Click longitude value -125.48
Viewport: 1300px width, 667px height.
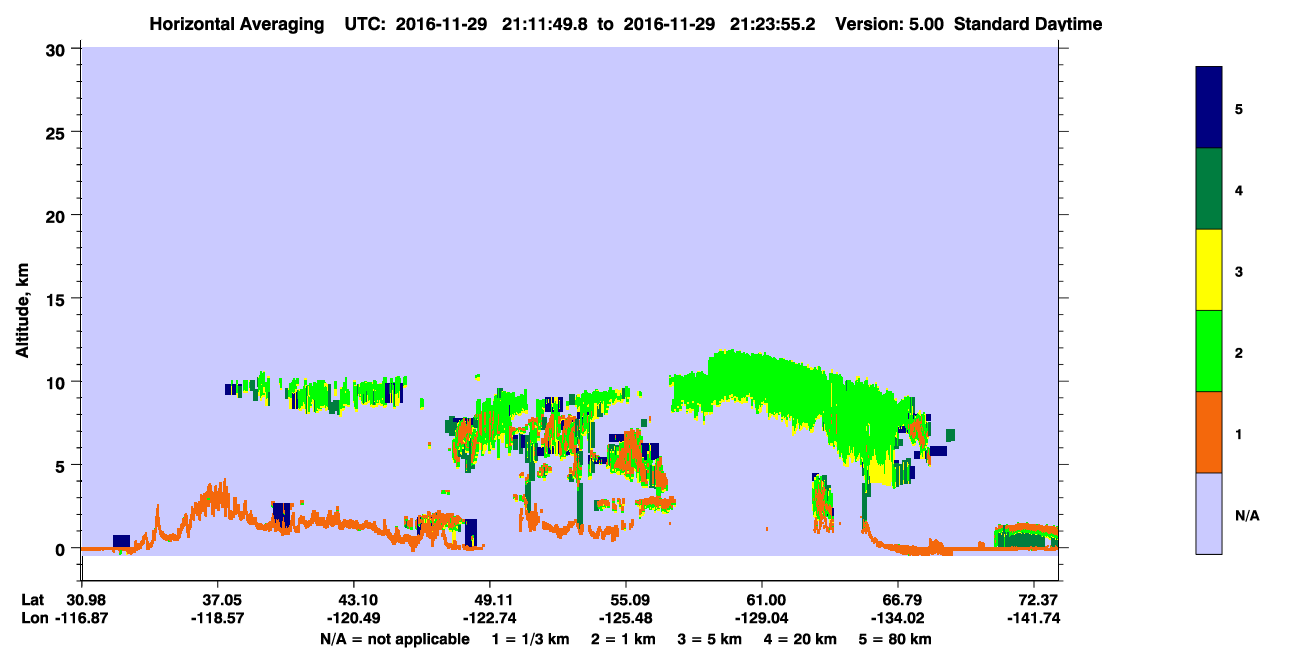tap(625, 619)
